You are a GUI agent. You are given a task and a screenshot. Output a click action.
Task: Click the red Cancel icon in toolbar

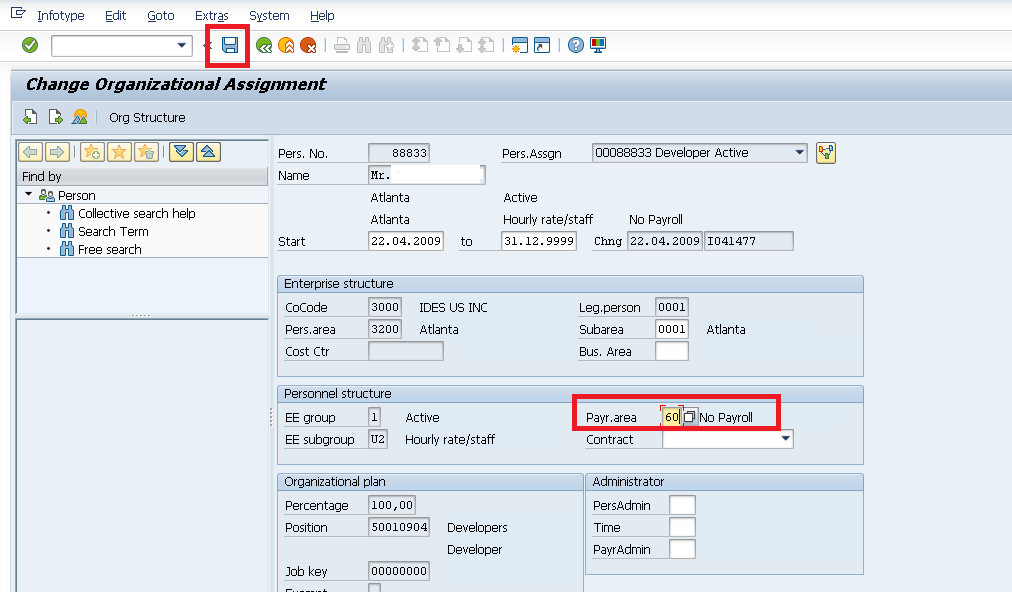(310, 45)
